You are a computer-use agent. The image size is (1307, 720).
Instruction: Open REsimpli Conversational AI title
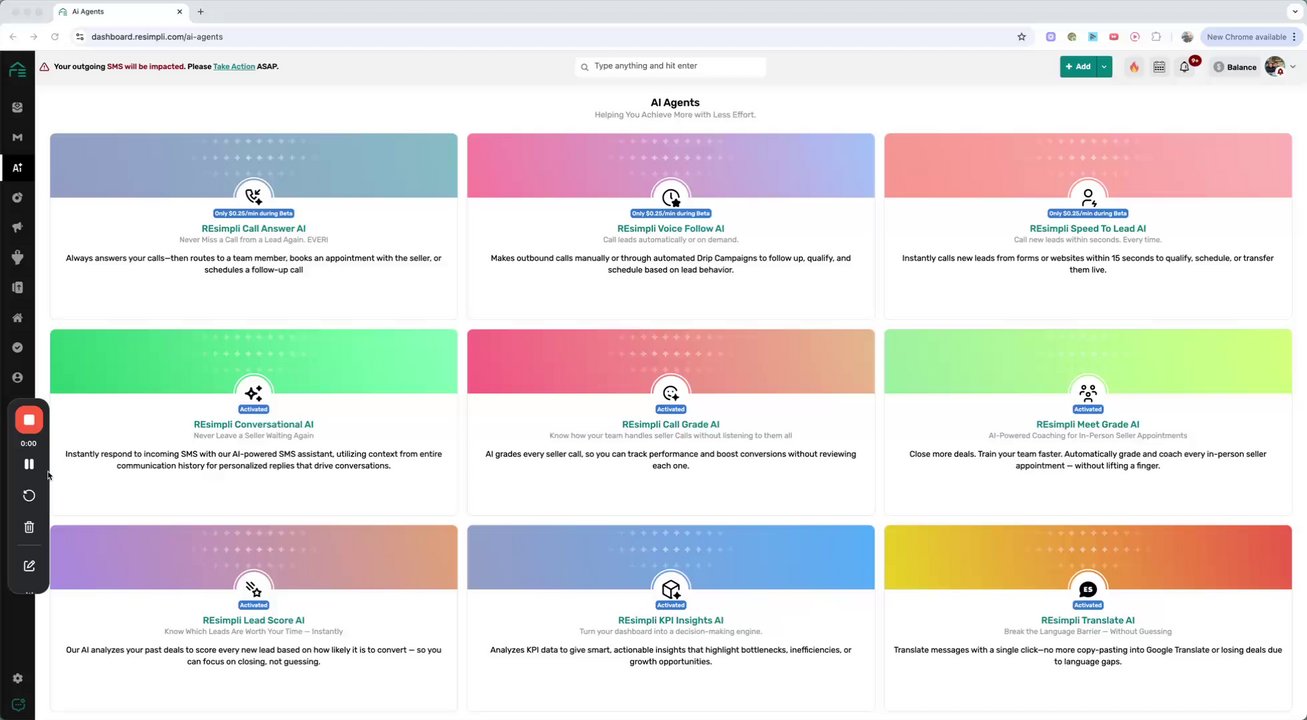tap(254, 425)
